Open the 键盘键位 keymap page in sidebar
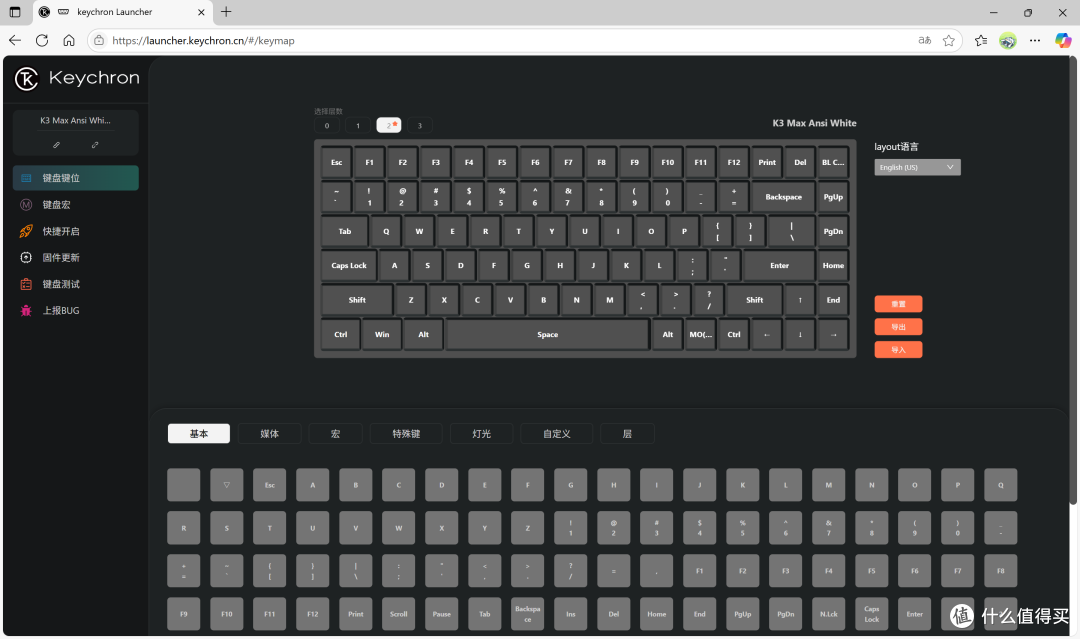The height and width of the screenshot is (639, 1080). tap(76, 178)
